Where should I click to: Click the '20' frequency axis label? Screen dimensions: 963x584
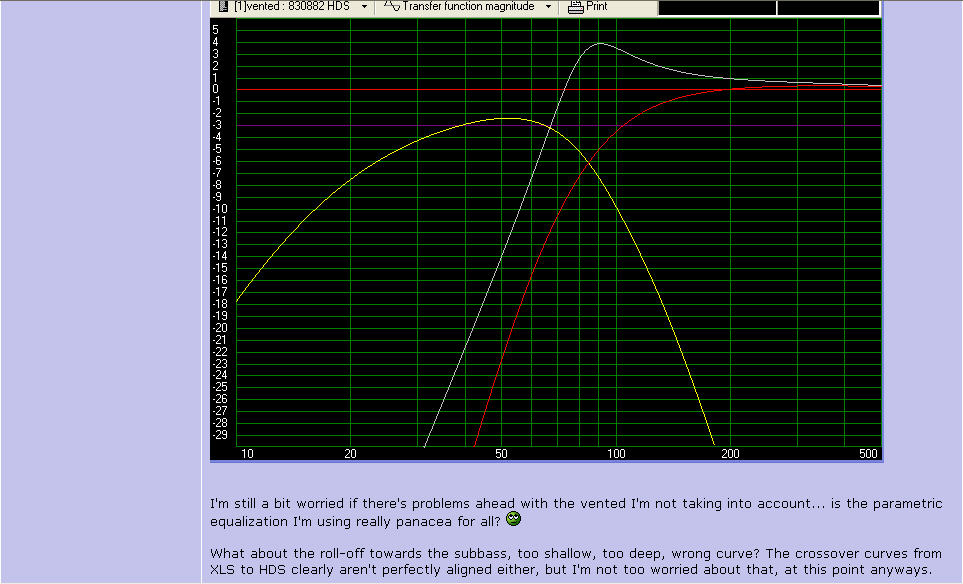pyautogui.click(x=350, y=453)
